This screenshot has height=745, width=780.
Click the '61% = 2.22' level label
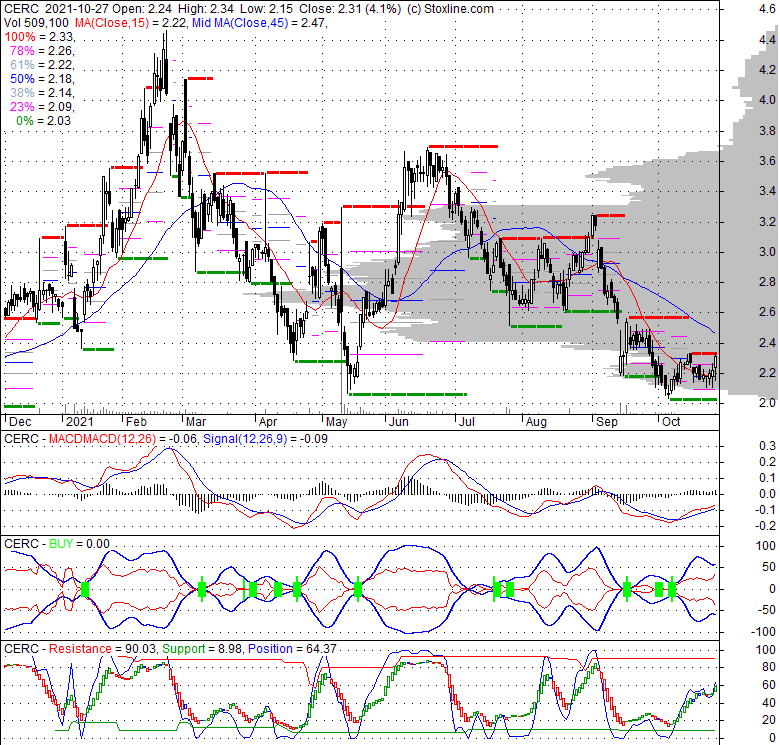coord(42,65)
